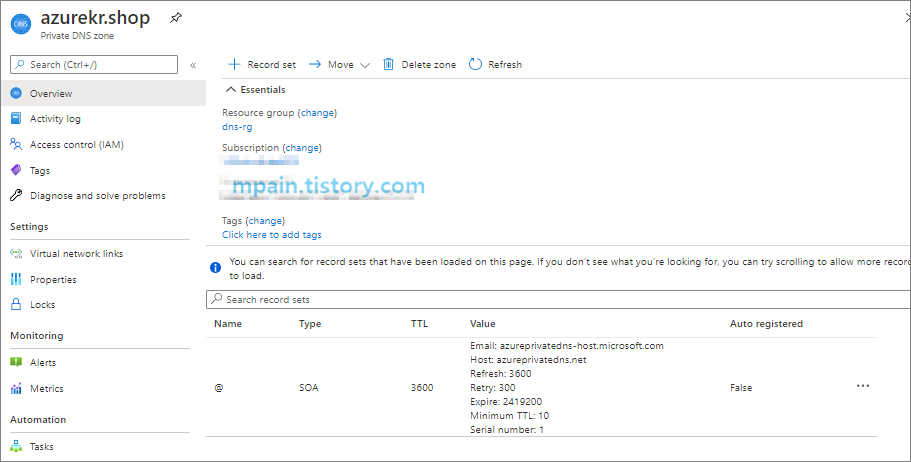Open Activity log menu item
This screenshot has height=462, width=911.
click(x=55, y=119)
